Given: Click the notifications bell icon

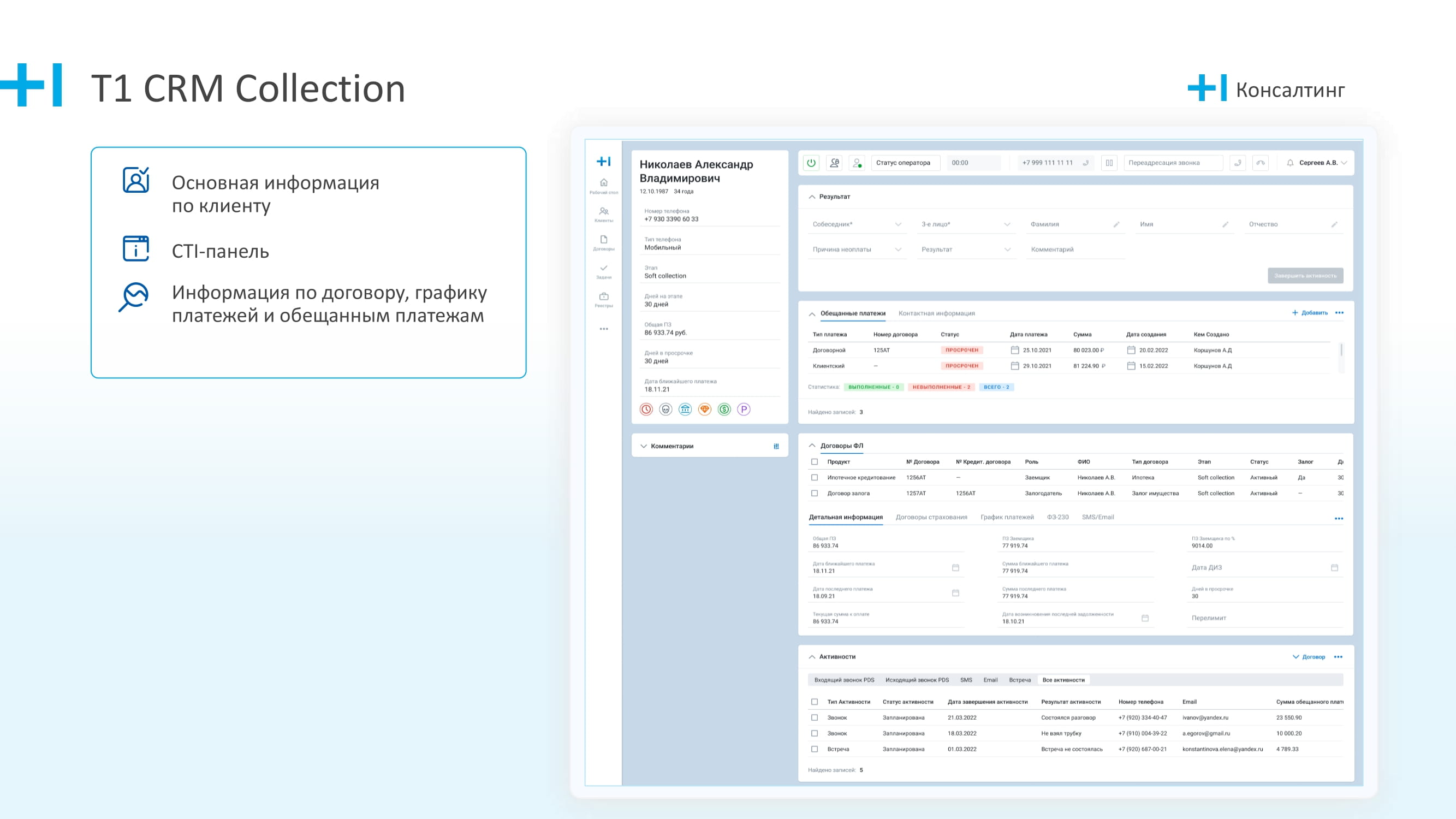Looking at the screenshot, I should click(x=1290, y=163).
